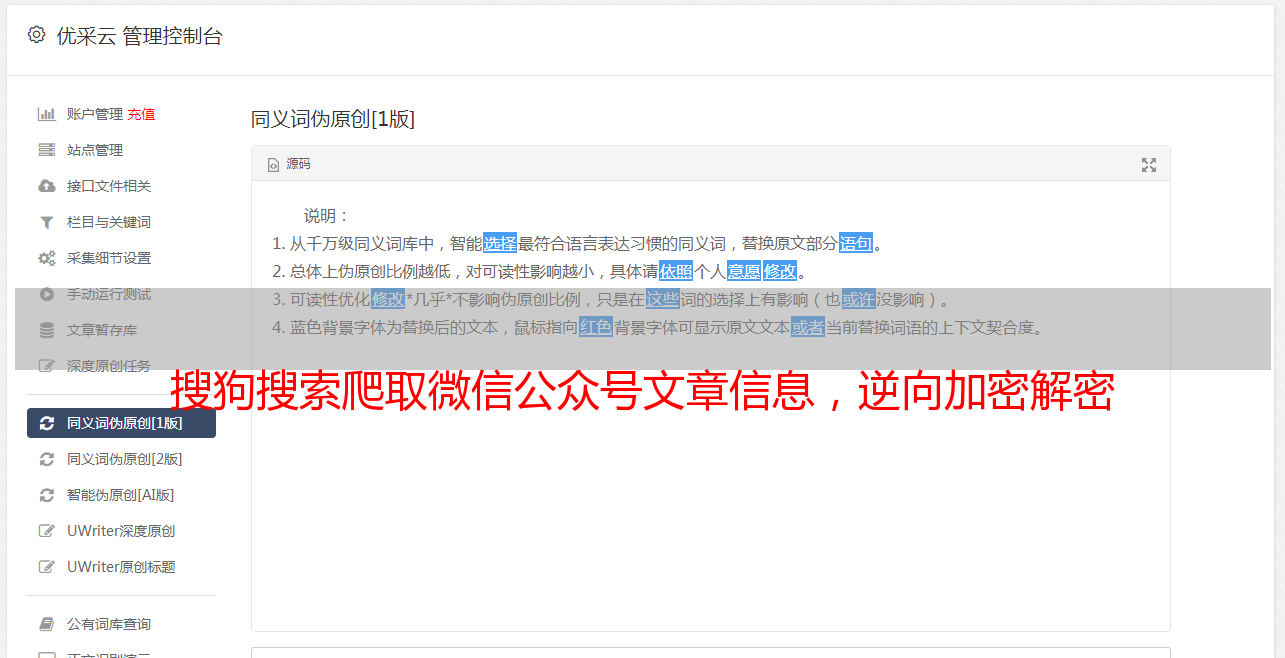Click the book icon for 公有词库查询
The width and height of the screenshot is (1285, 658).
[46, 624]
